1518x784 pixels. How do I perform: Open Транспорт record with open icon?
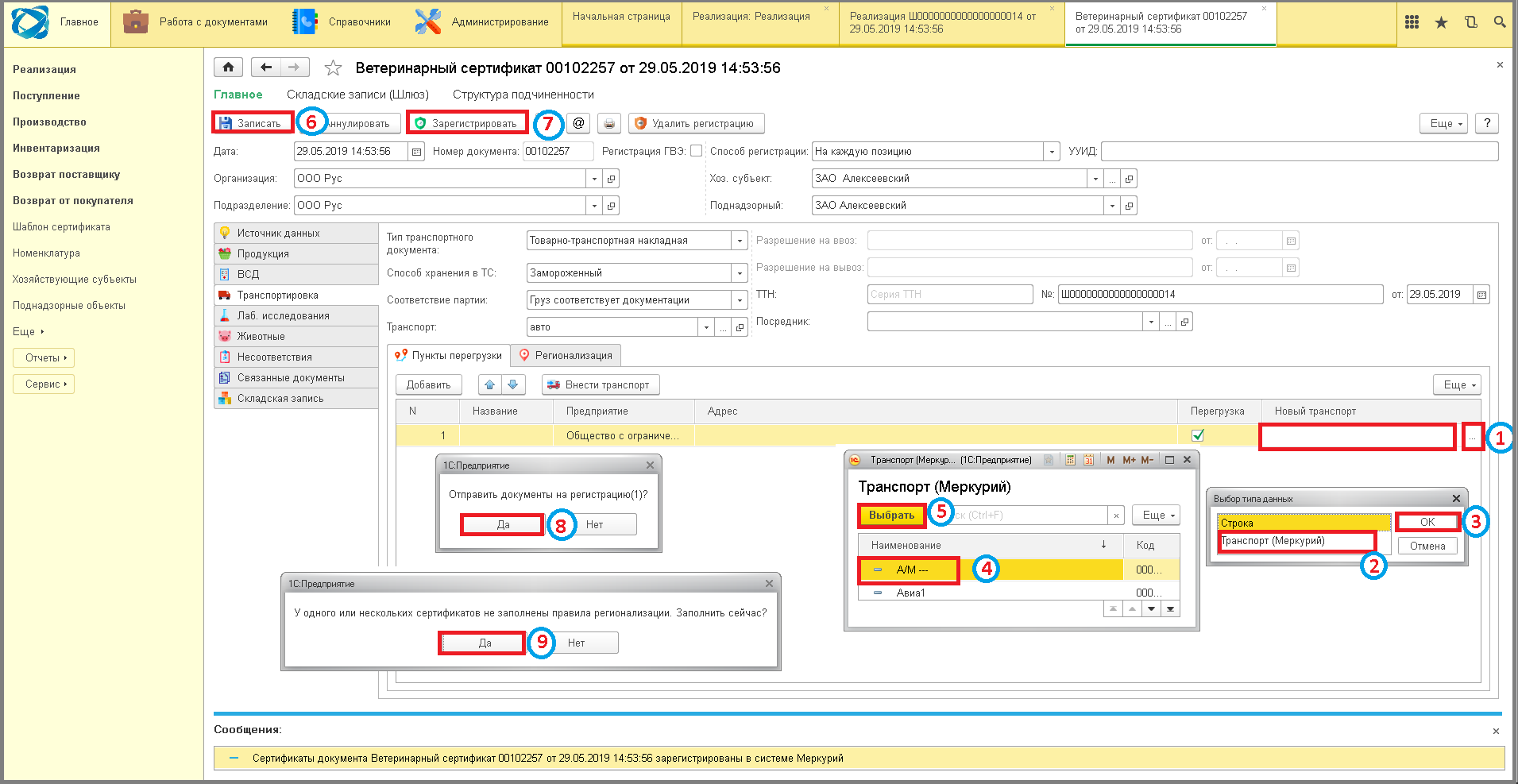coord(740,327)
